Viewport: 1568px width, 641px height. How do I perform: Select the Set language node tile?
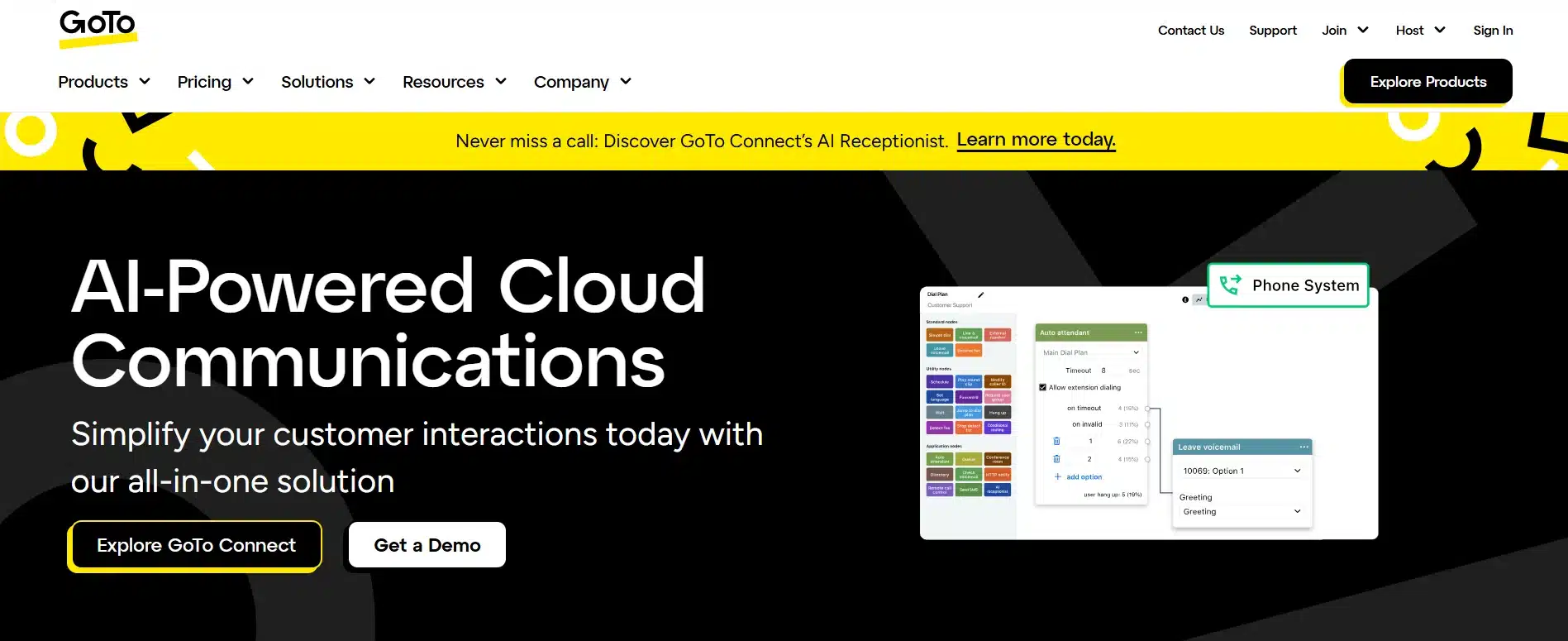[940, 397]
